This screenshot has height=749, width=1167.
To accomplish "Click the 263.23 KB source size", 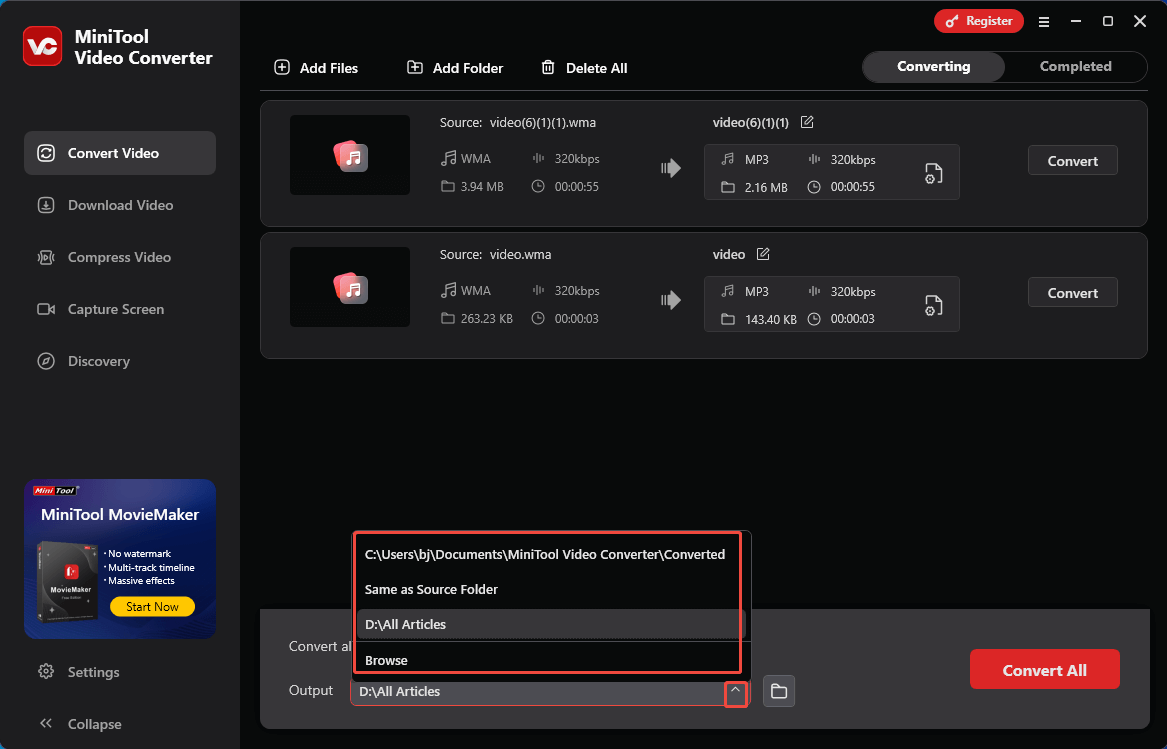I will point(487,319).
